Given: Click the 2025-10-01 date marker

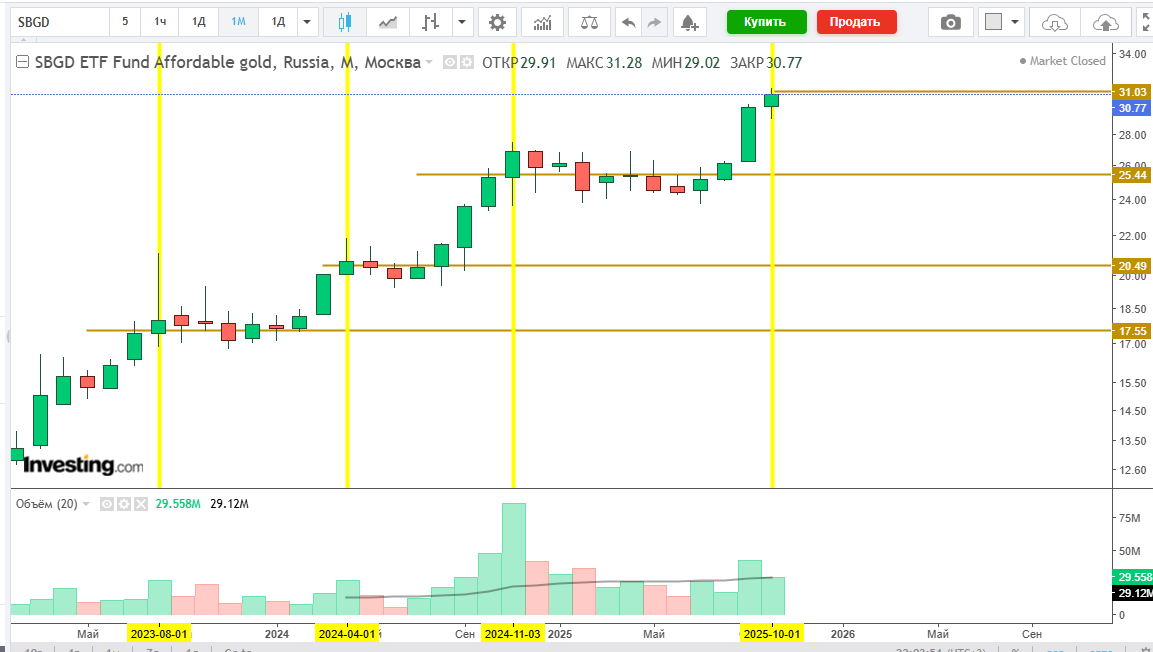Looking at the screenshot, I should click(x=771, y=634).
